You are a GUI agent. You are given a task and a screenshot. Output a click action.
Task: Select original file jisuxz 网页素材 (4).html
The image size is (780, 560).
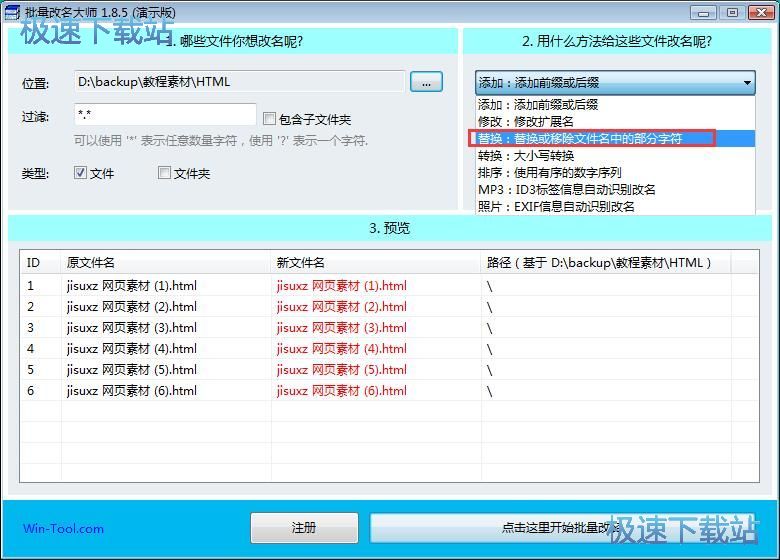[x=132, y=349]
